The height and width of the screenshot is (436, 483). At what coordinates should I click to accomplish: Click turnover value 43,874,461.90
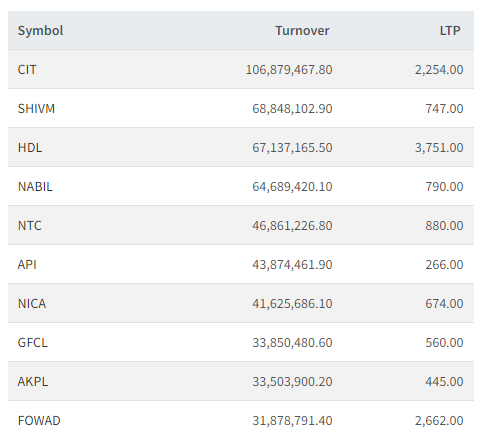click(292, 265)
